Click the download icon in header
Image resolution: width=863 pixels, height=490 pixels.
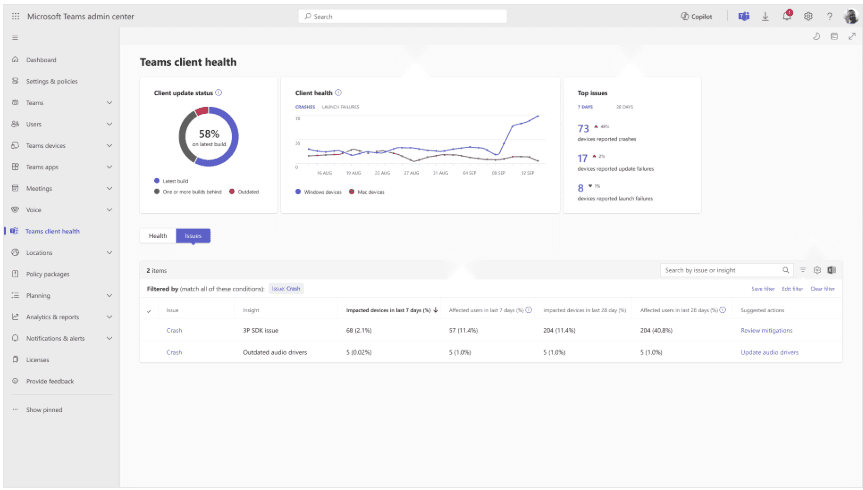click(x=765, y=17)
